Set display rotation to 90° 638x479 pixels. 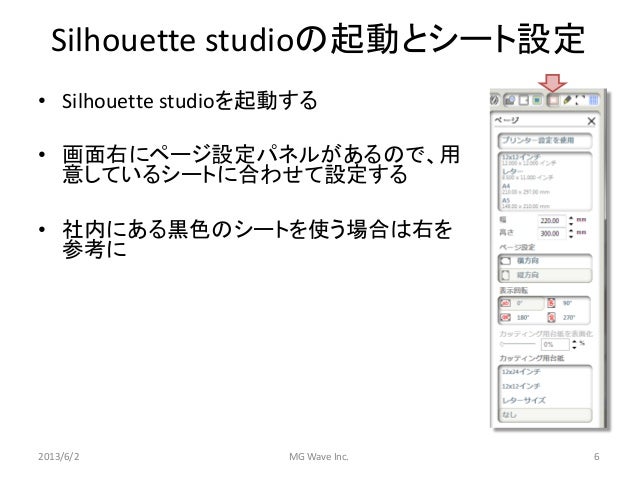567,303
